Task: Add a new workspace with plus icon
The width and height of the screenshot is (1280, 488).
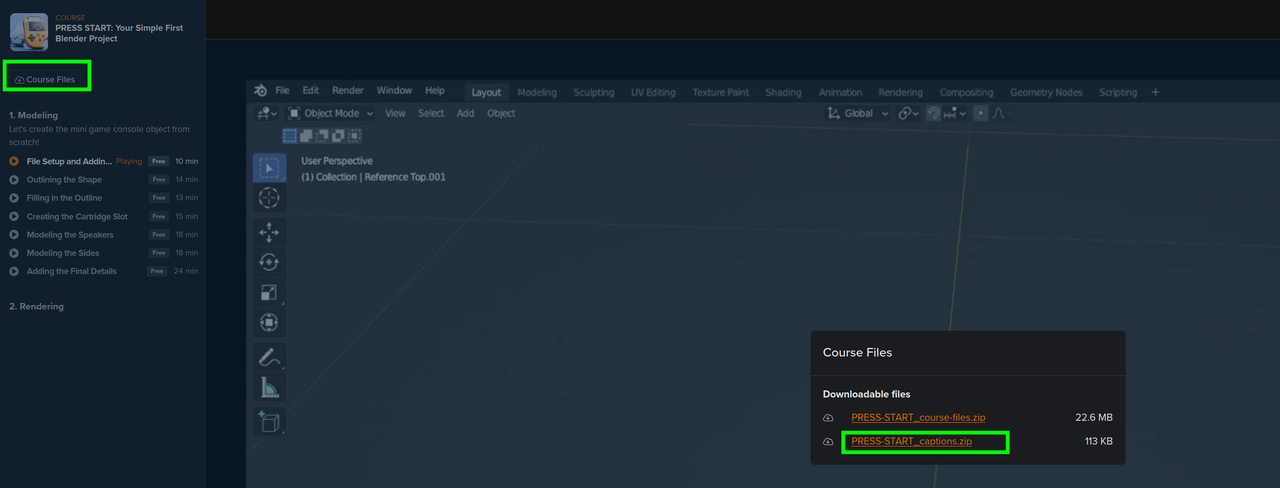Action: pyautogui.click(x=1156, y=92)
